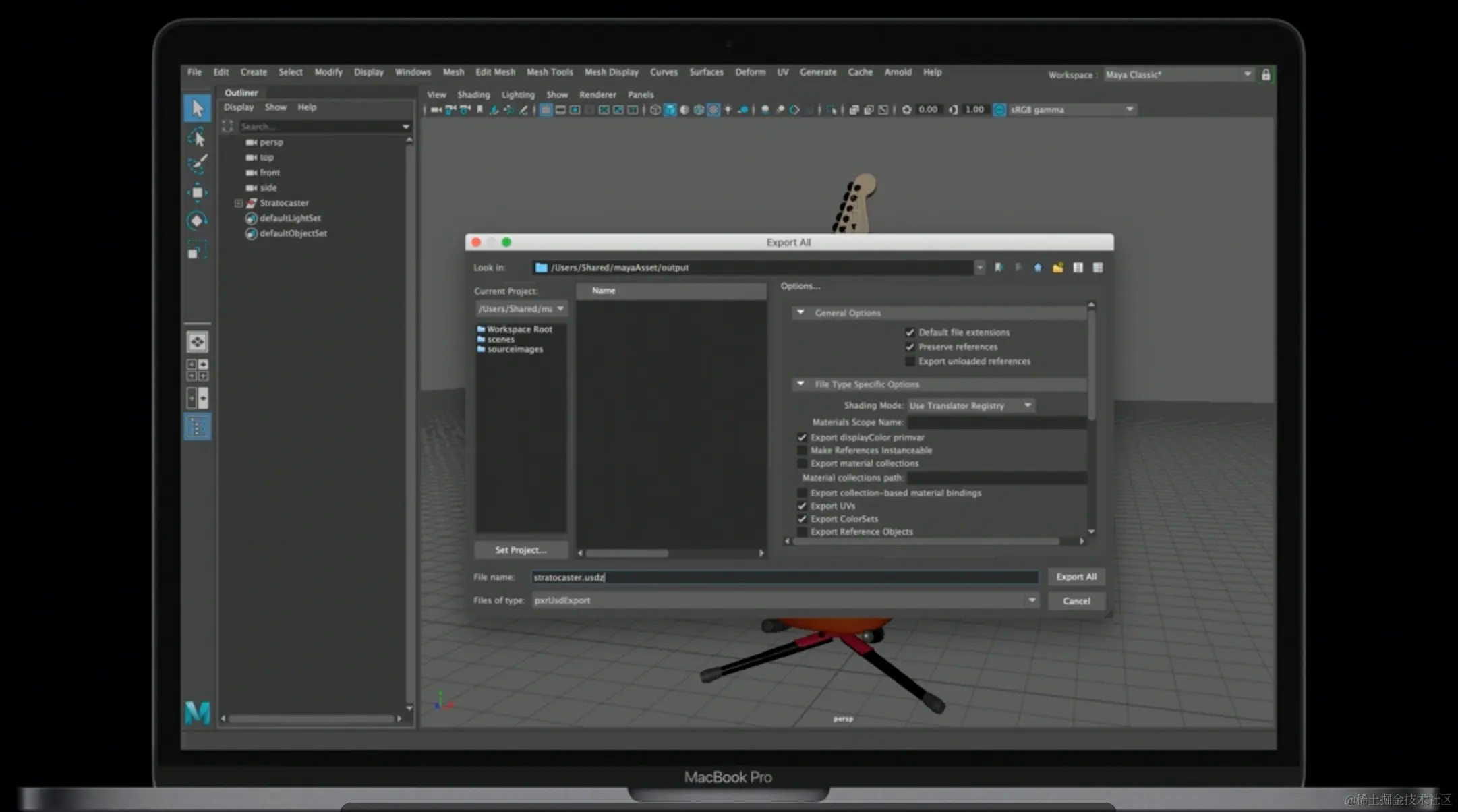Activate the Lasso select tool
The height and width of the screenshot is (812, 1458).
197,138
